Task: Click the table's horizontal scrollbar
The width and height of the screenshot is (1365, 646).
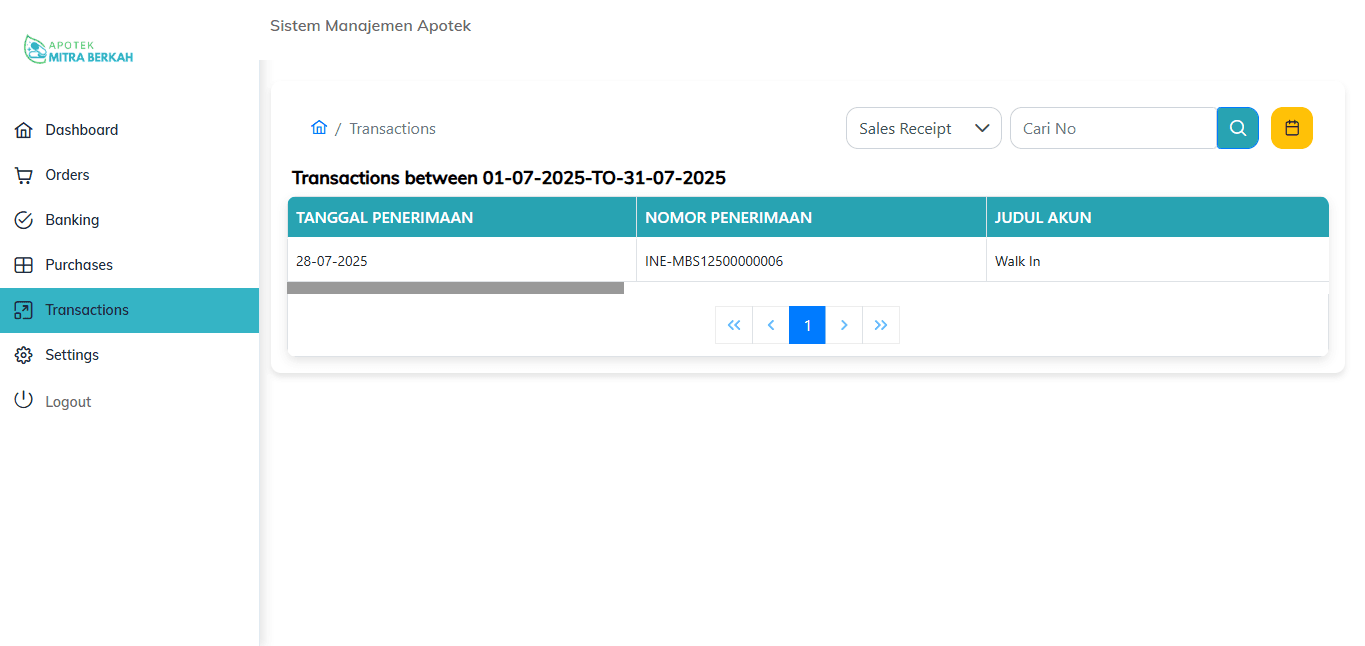Action: point(455,288)
